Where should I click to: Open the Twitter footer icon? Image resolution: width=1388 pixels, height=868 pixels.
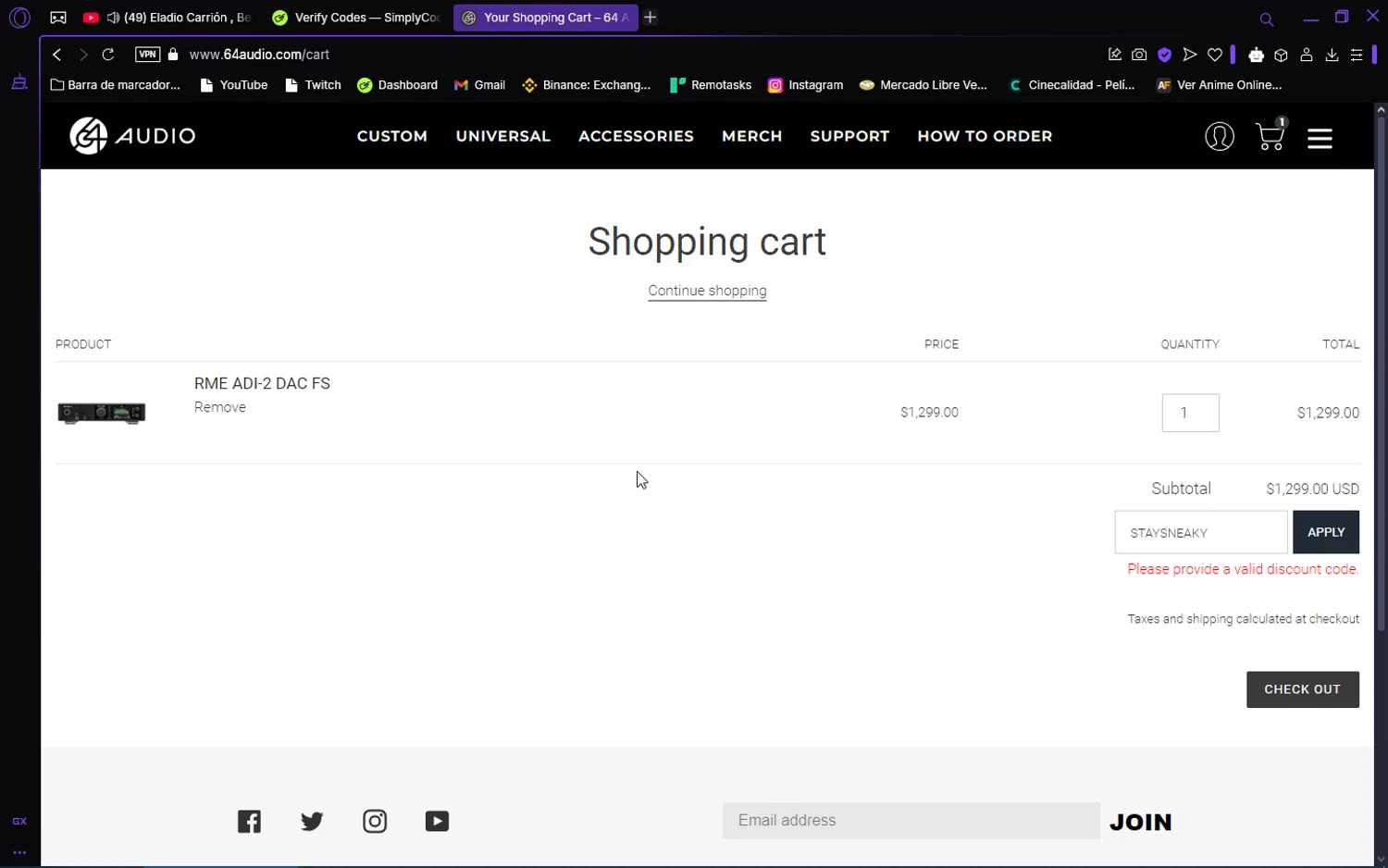[312, 821]
